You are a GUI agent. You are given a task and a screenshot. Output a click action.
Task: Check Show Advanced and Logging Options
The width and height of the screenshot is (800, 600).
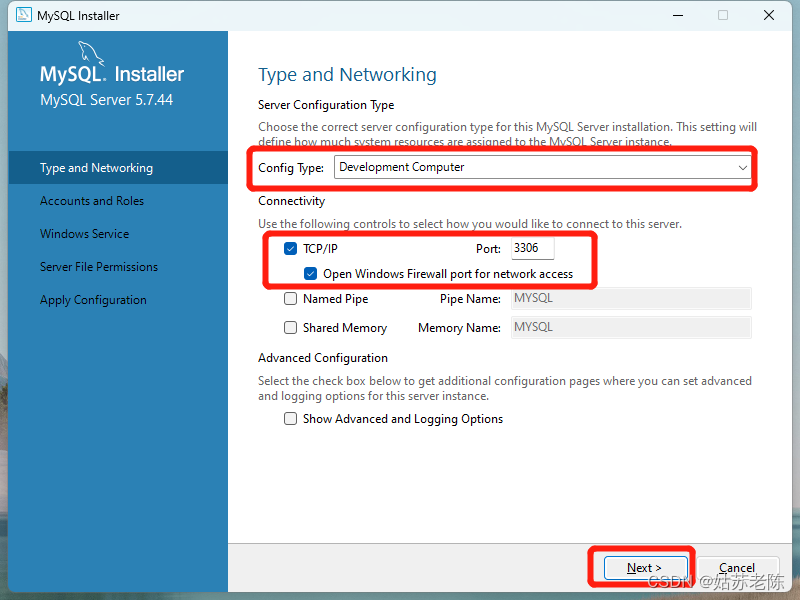290,419
